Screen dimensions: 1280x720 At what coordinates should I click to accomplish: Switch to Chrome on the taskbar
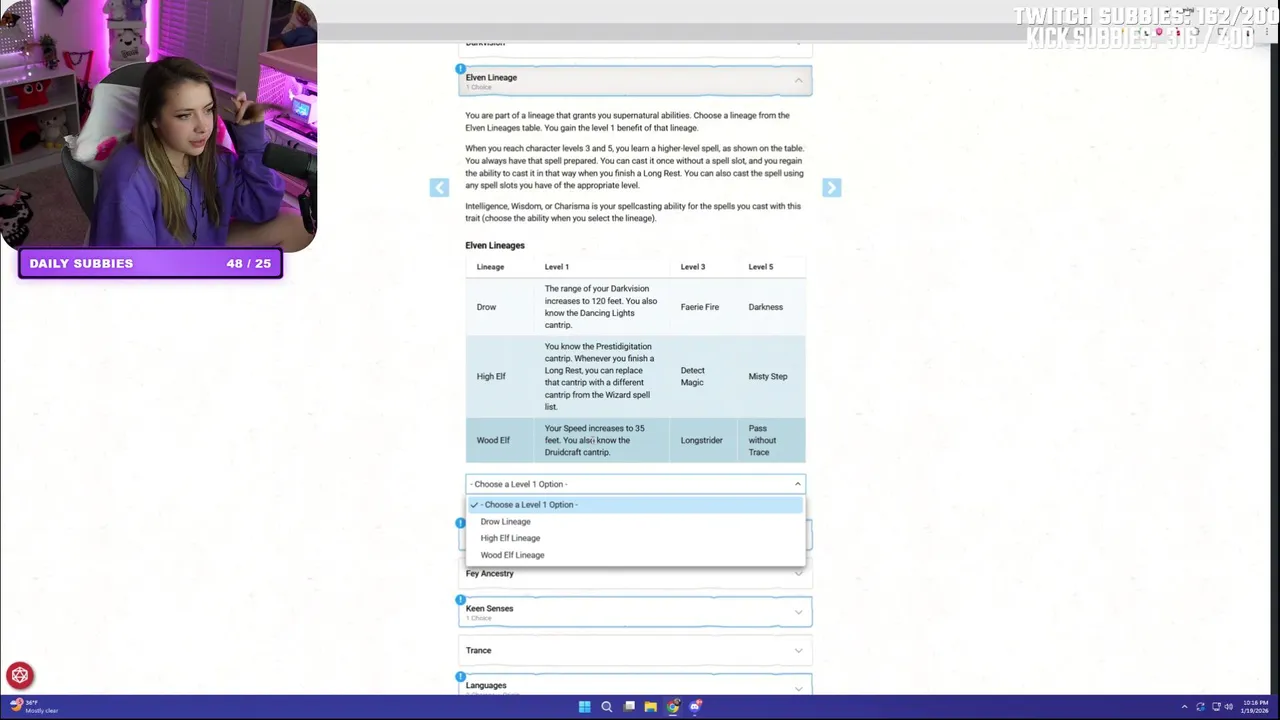(x=673, y=707)
